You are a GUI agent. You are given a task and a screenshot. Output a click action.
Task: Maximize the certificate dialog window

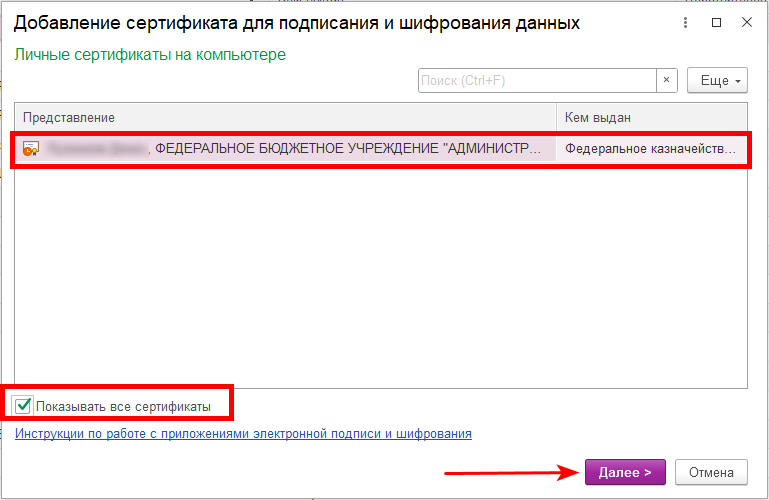(x=714, y=21)
